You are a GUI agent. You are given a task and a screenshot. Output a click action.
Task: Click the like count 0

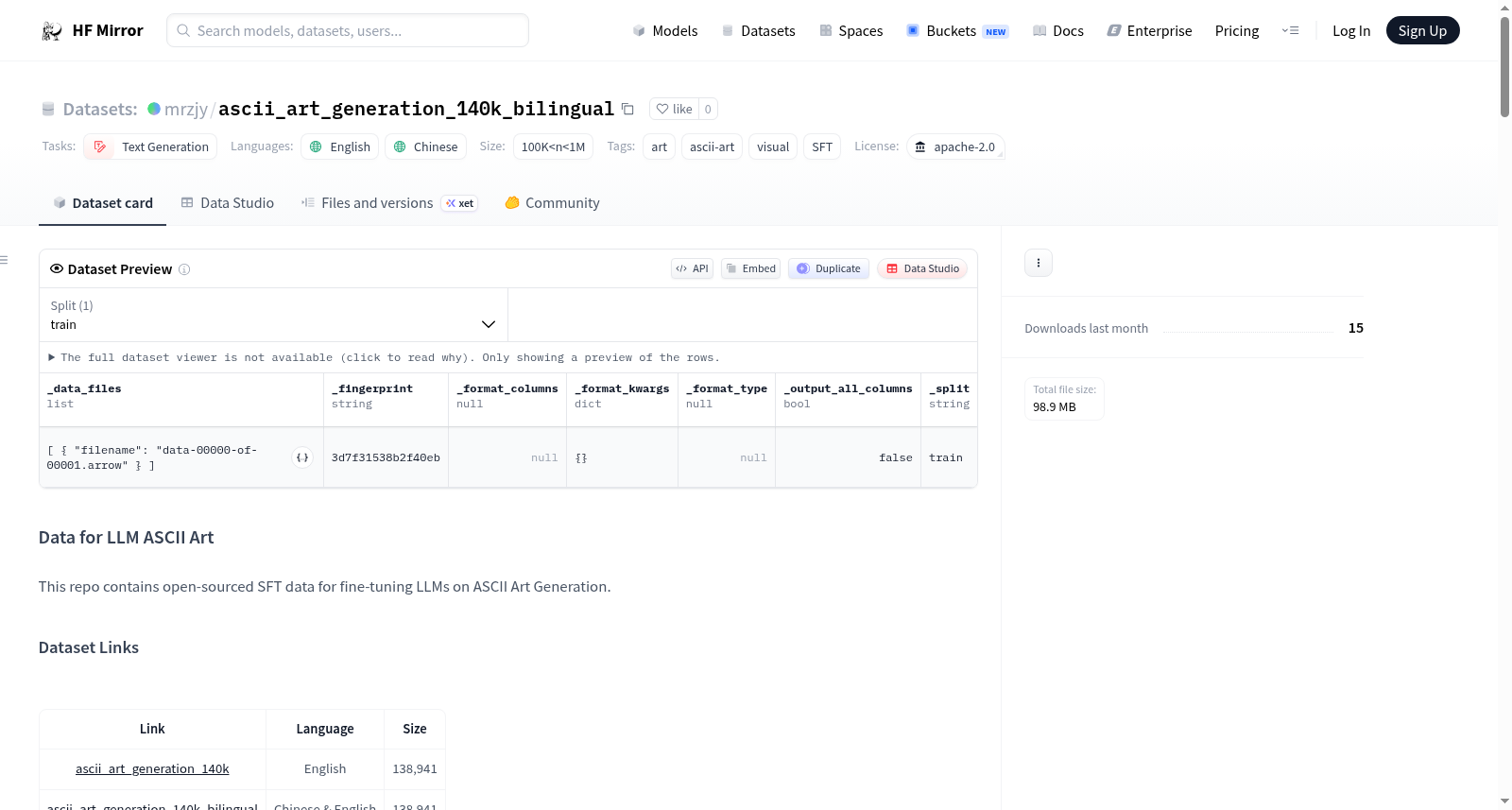[x=708, y=109]
